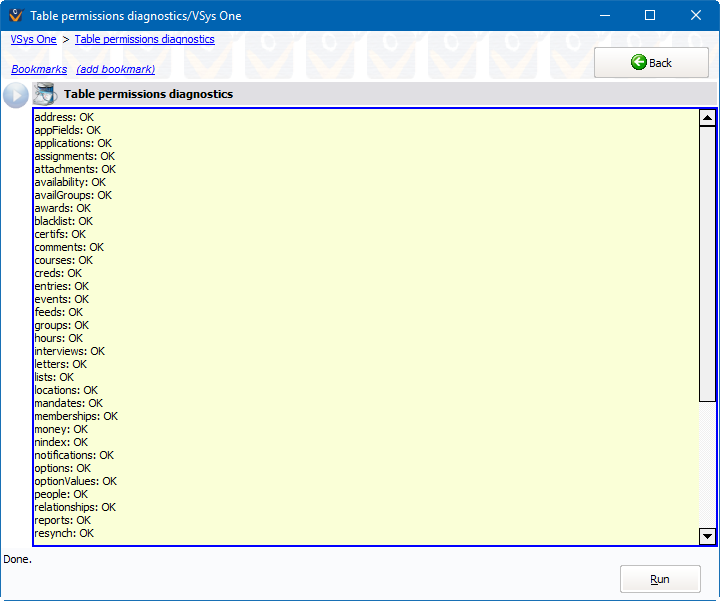
Task: Maximize the VSys One window
Action: [x=650, y=16]
